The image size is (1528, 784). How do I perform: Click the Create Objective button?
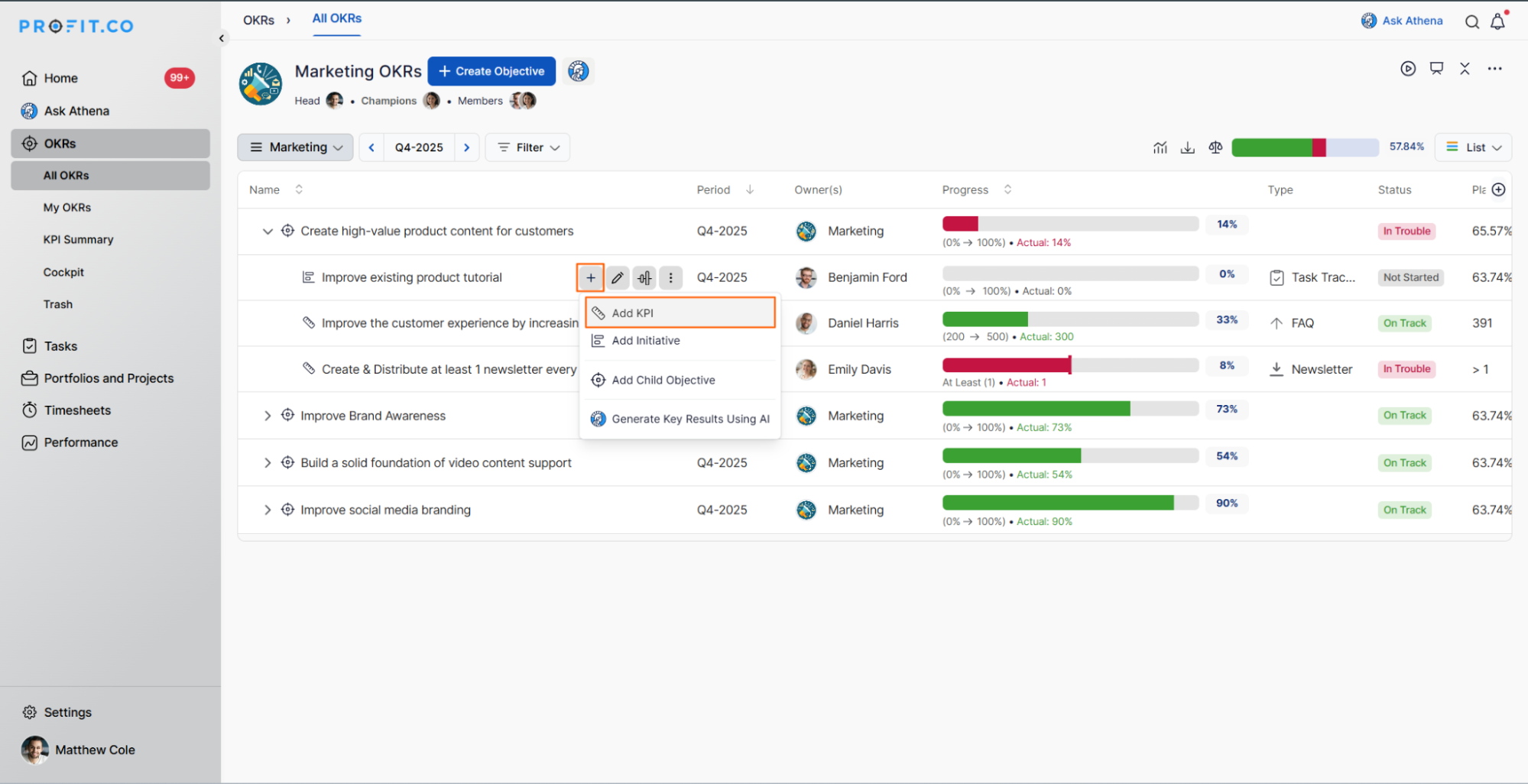[491, 71]
